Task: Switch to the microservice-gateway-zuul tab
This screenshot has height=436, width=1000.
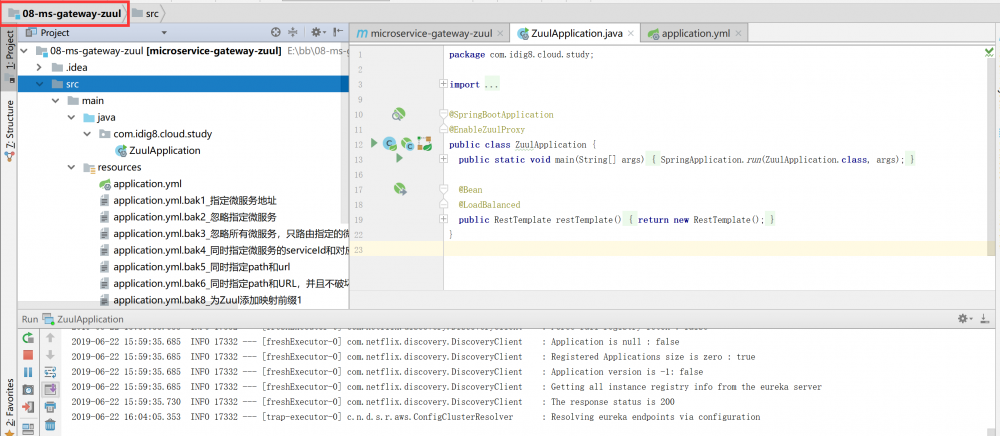Action: coord(431,33)
